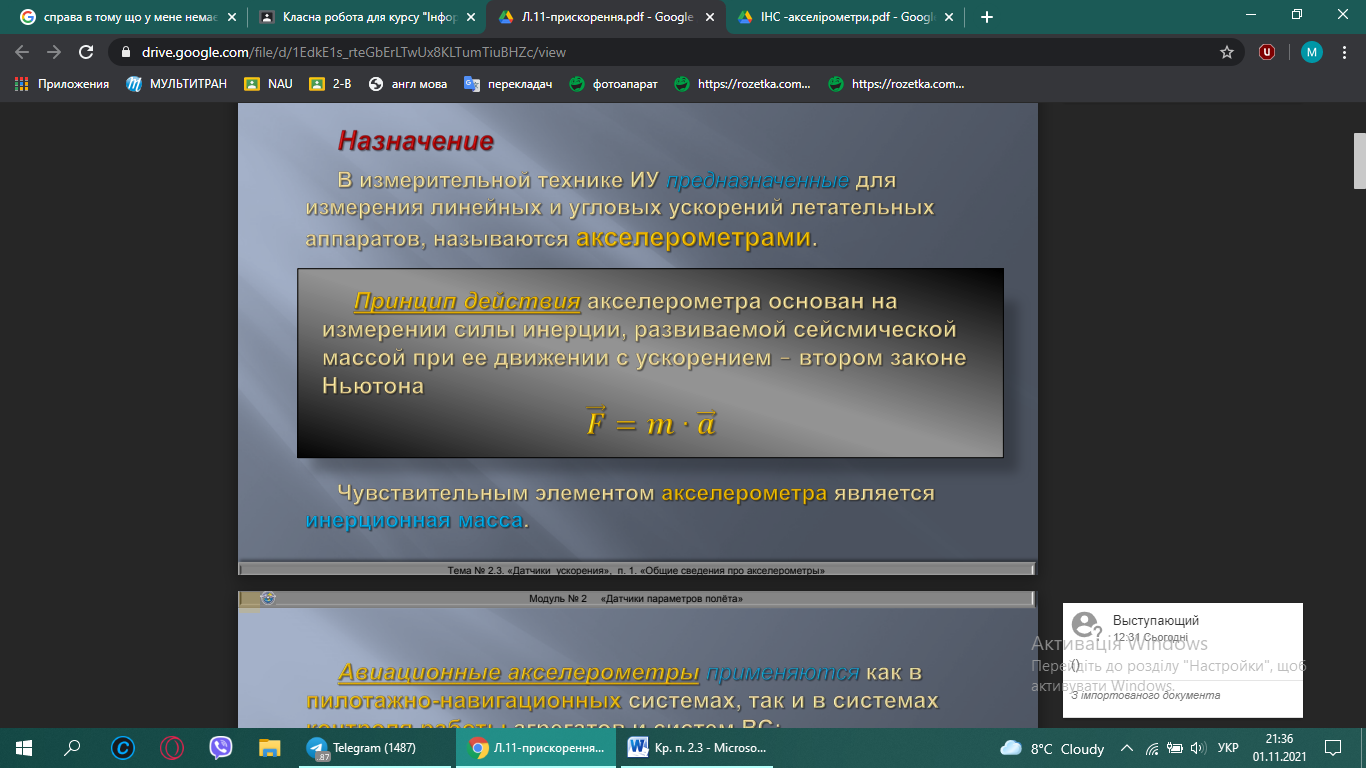The width and height of the screenshot is (1366, 768).
Task: Open 2-В bookmark
Action: pyautogui.click(x=331, y=84)
